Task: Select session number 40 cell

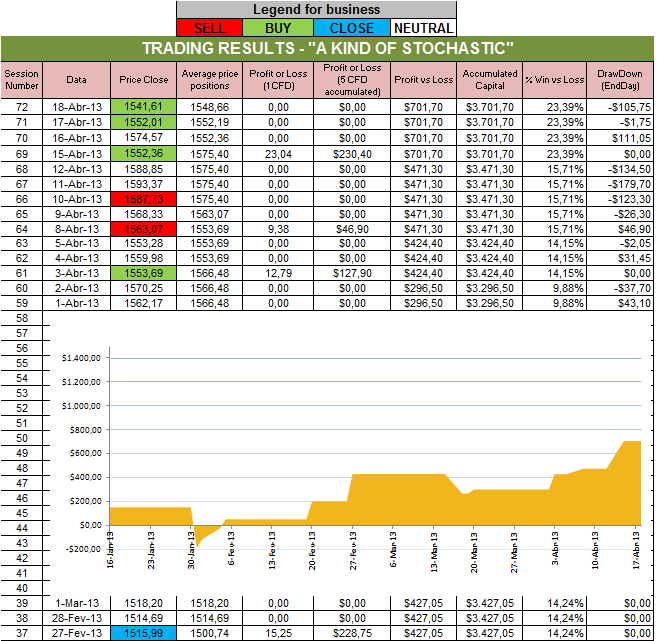Action: pos(22,588)
